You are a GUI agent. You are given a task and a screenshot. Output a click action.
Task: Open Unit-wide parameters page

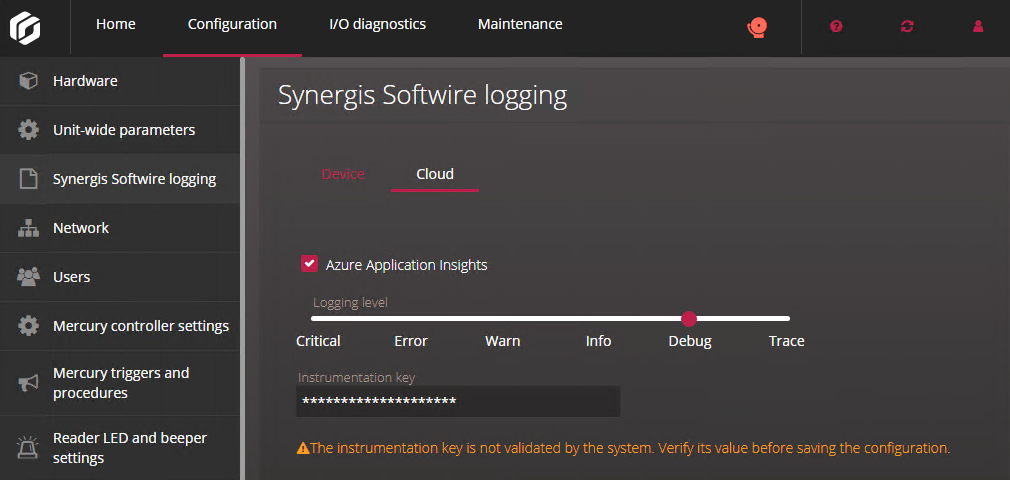coord(120,130)
